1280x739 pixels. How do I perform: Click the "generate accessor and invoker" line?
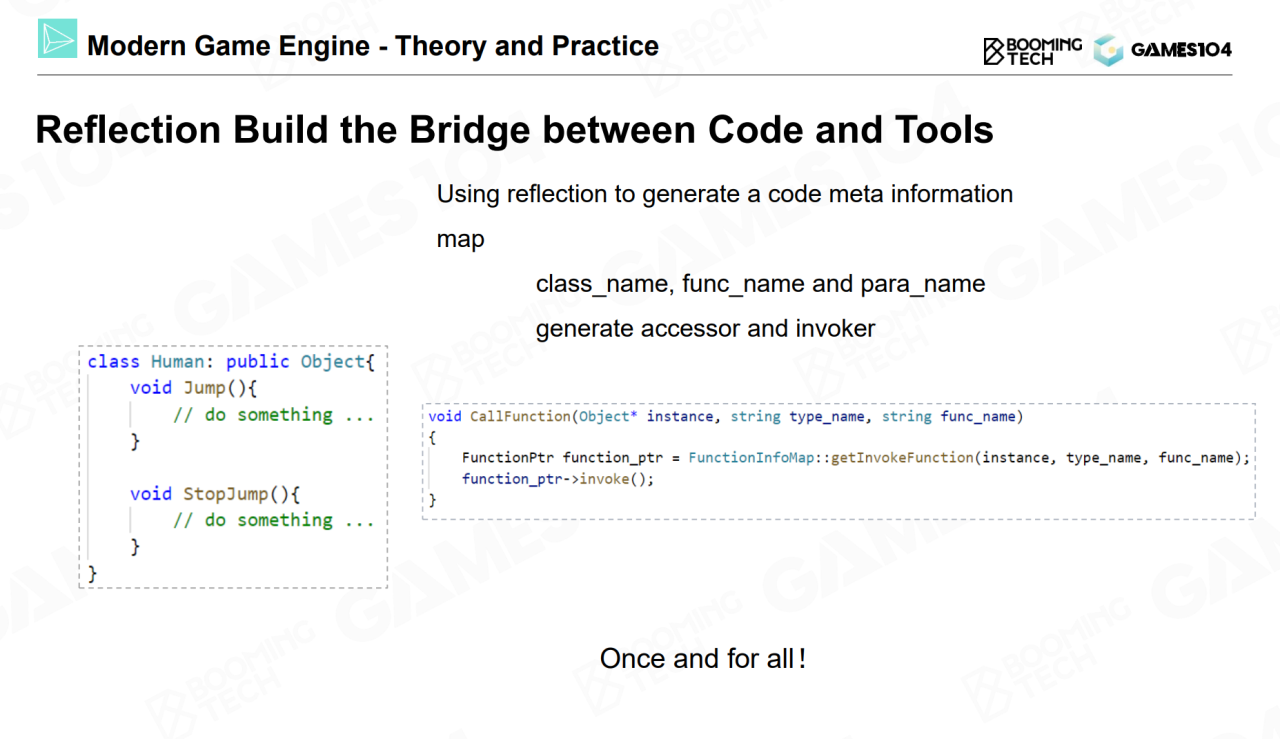[705, 328]
